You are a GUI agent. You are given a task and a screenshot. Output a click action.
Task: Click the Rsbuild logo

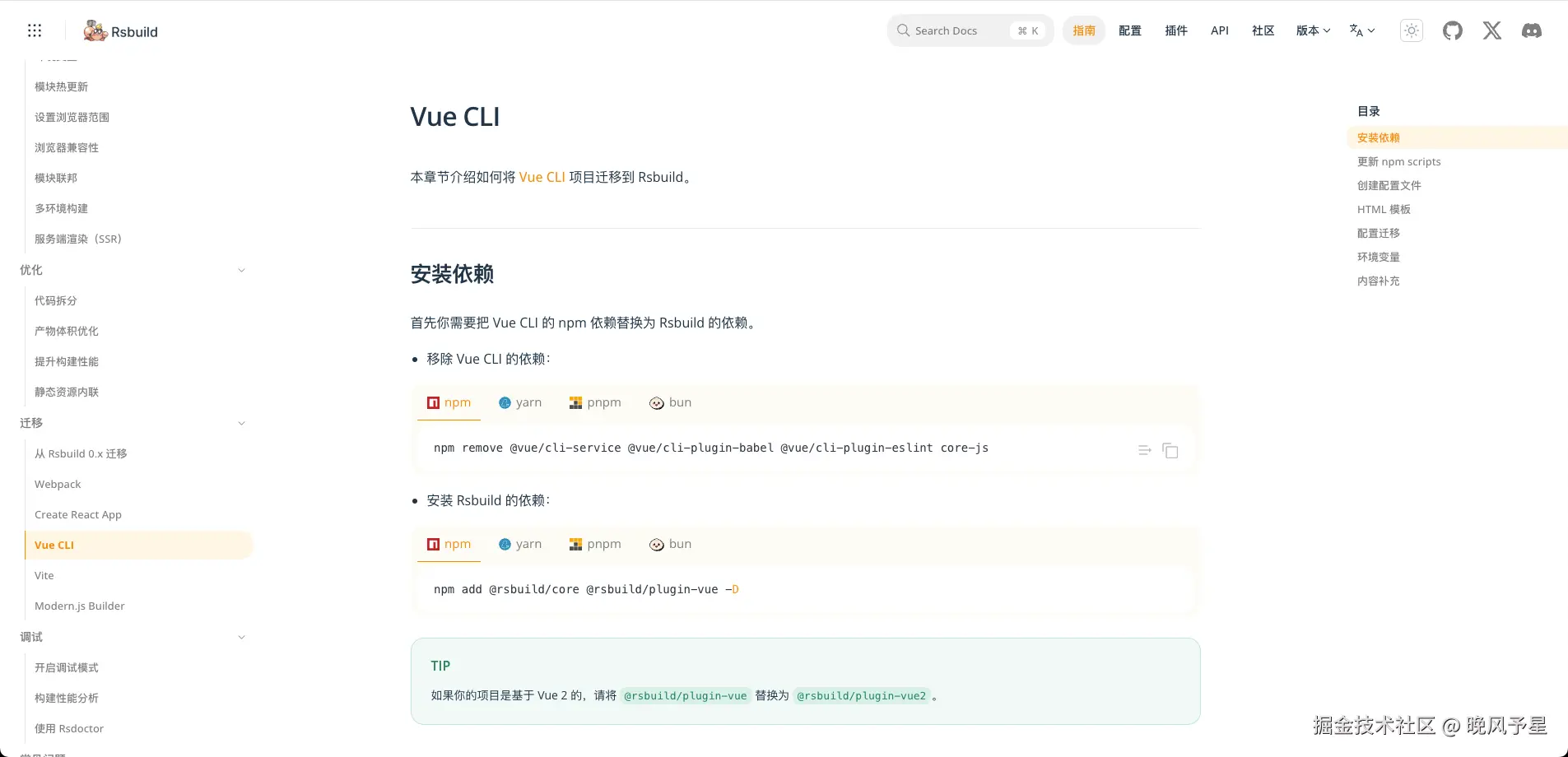(121, 31)
